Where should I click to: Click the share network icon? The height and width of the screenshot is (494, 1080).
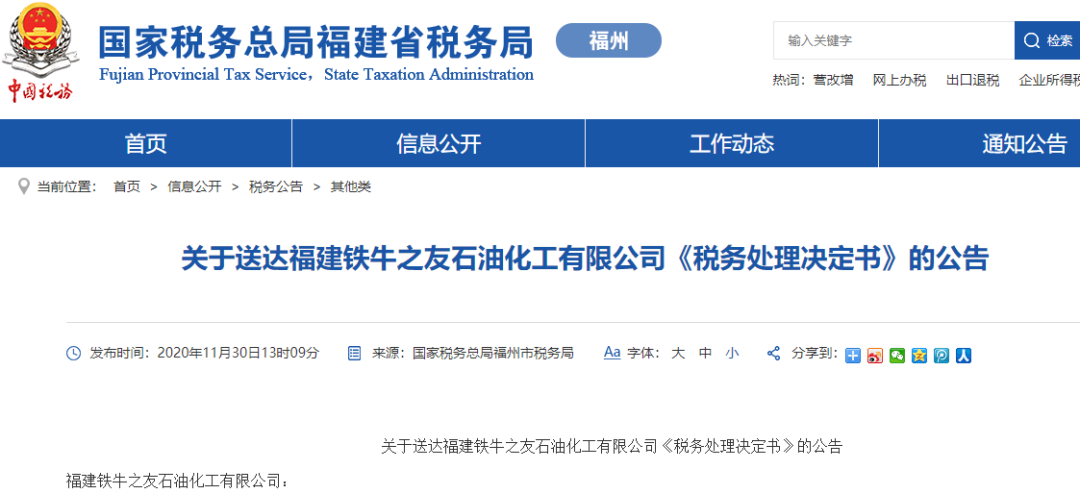tap(773, 354)
